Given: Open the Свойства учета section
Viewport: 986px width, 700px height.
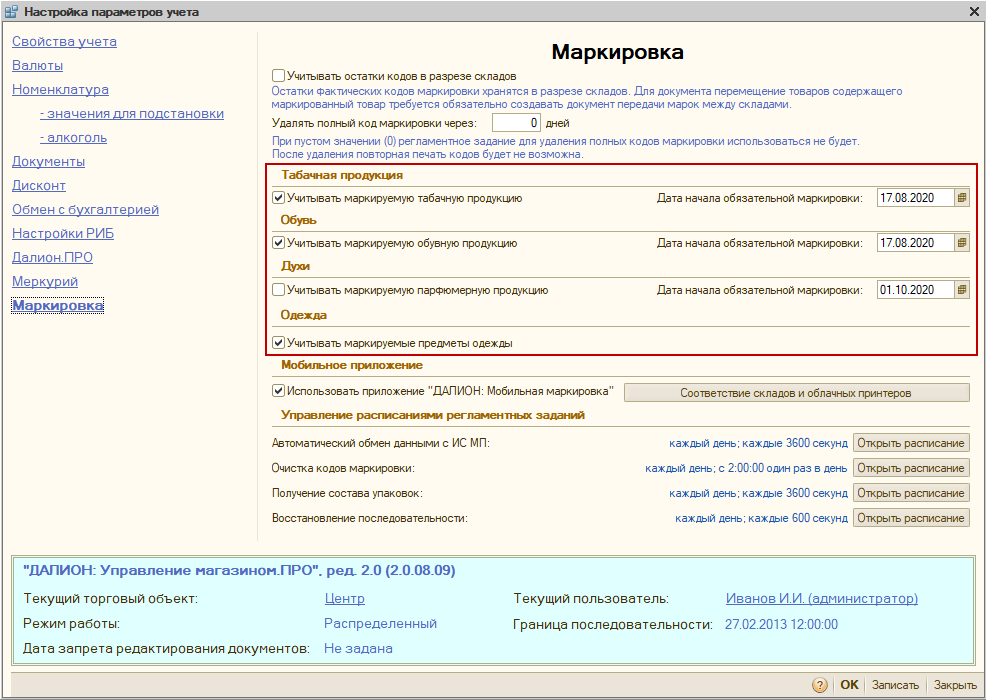Looking at the screenshot, I should pyautogui.click(x=64, y=42).
